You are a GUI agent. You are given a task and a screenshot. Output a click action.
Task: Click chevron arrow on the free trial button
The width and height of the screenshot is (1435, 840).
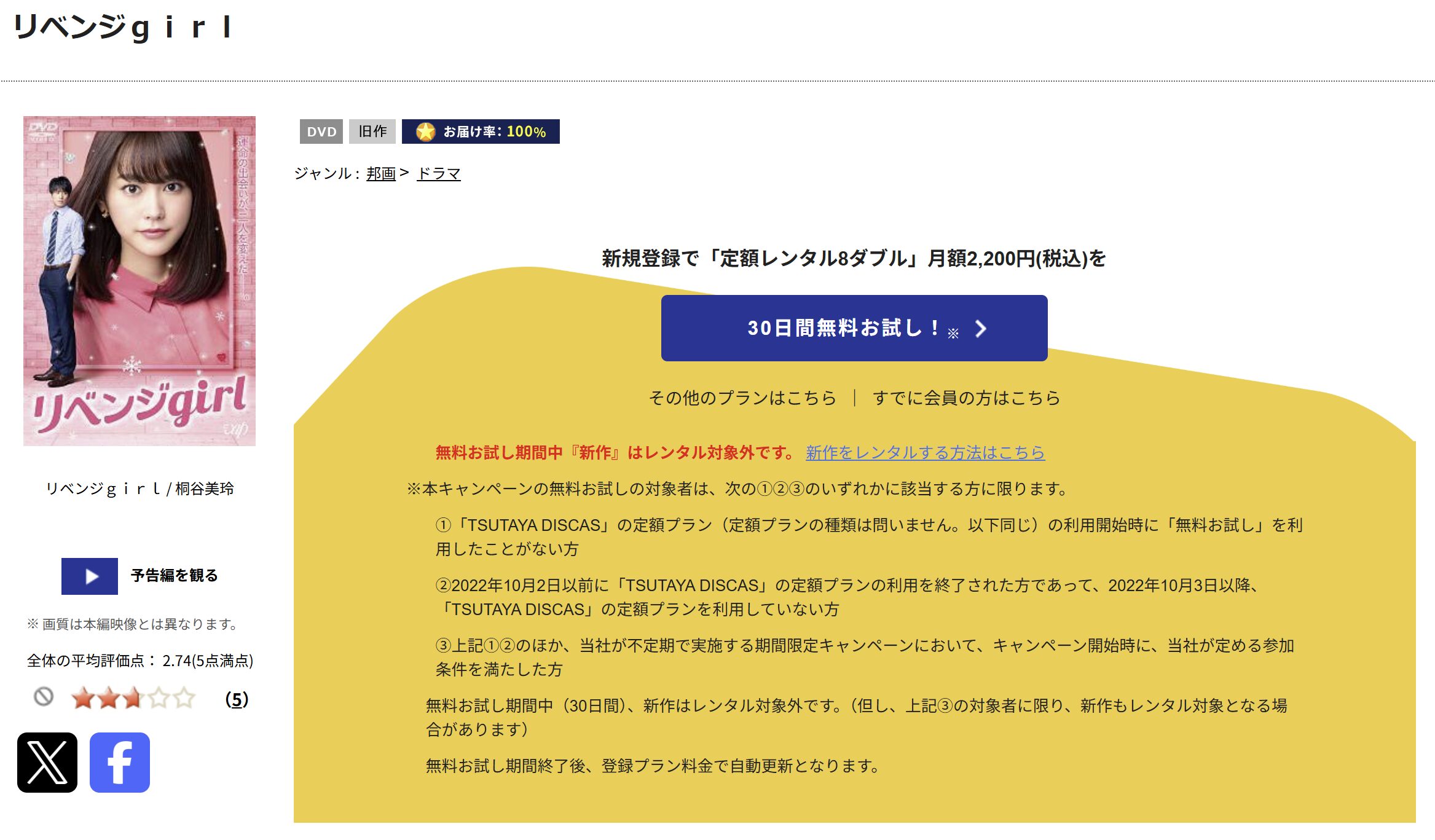[981, 329]
